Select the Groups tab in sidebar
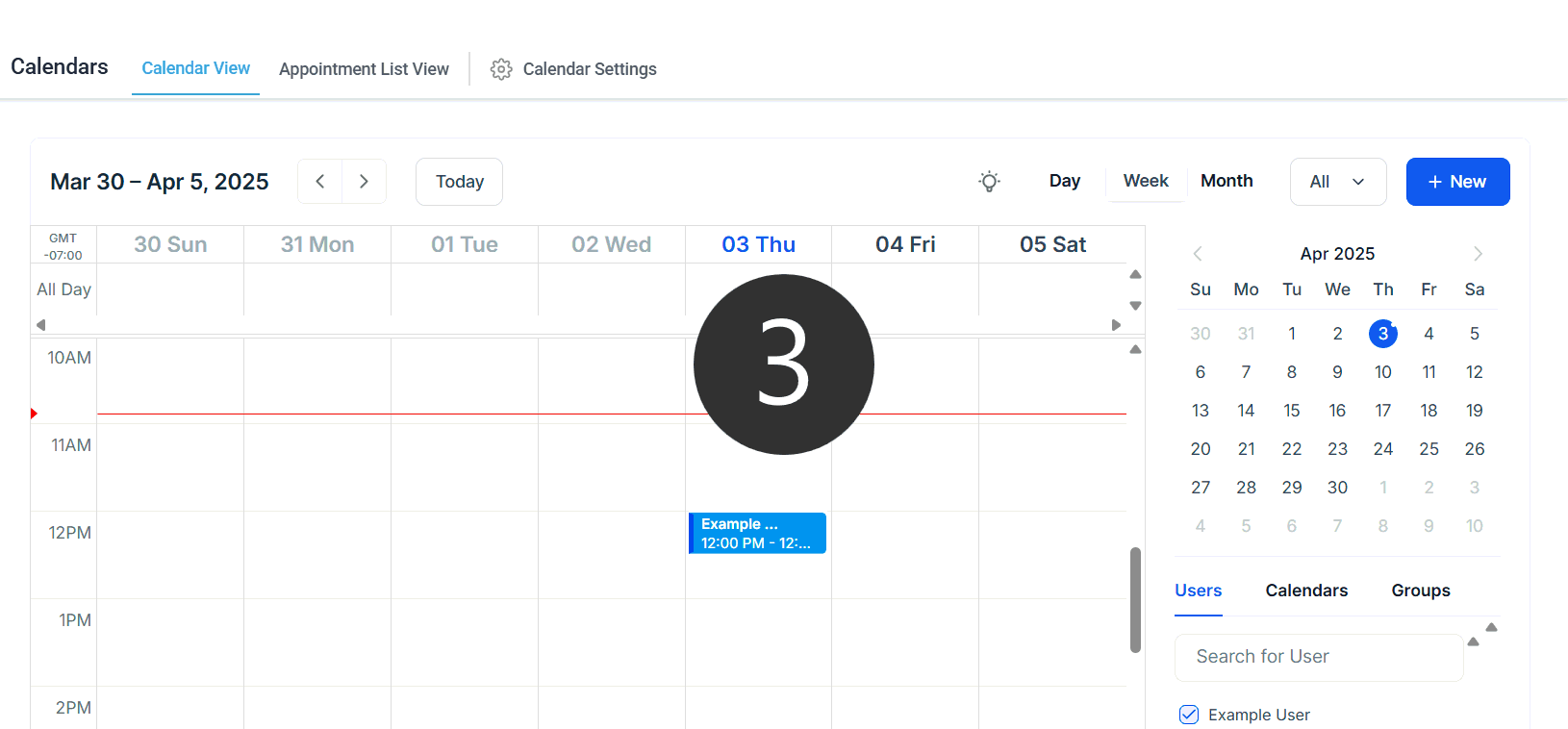1568x729 pixels. tap(1421, 591)
